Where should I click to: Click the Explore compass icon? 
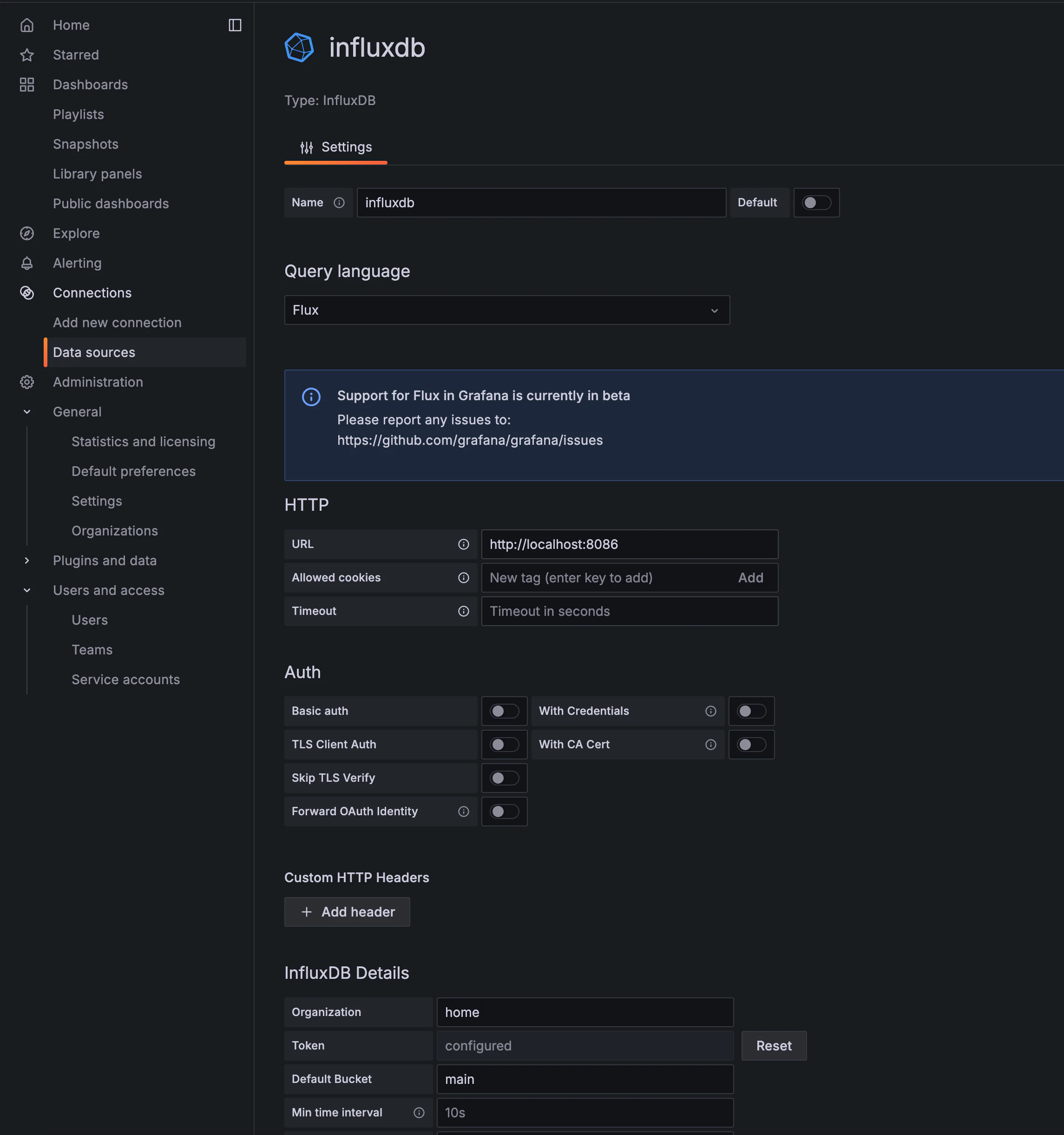coord(27,233)
